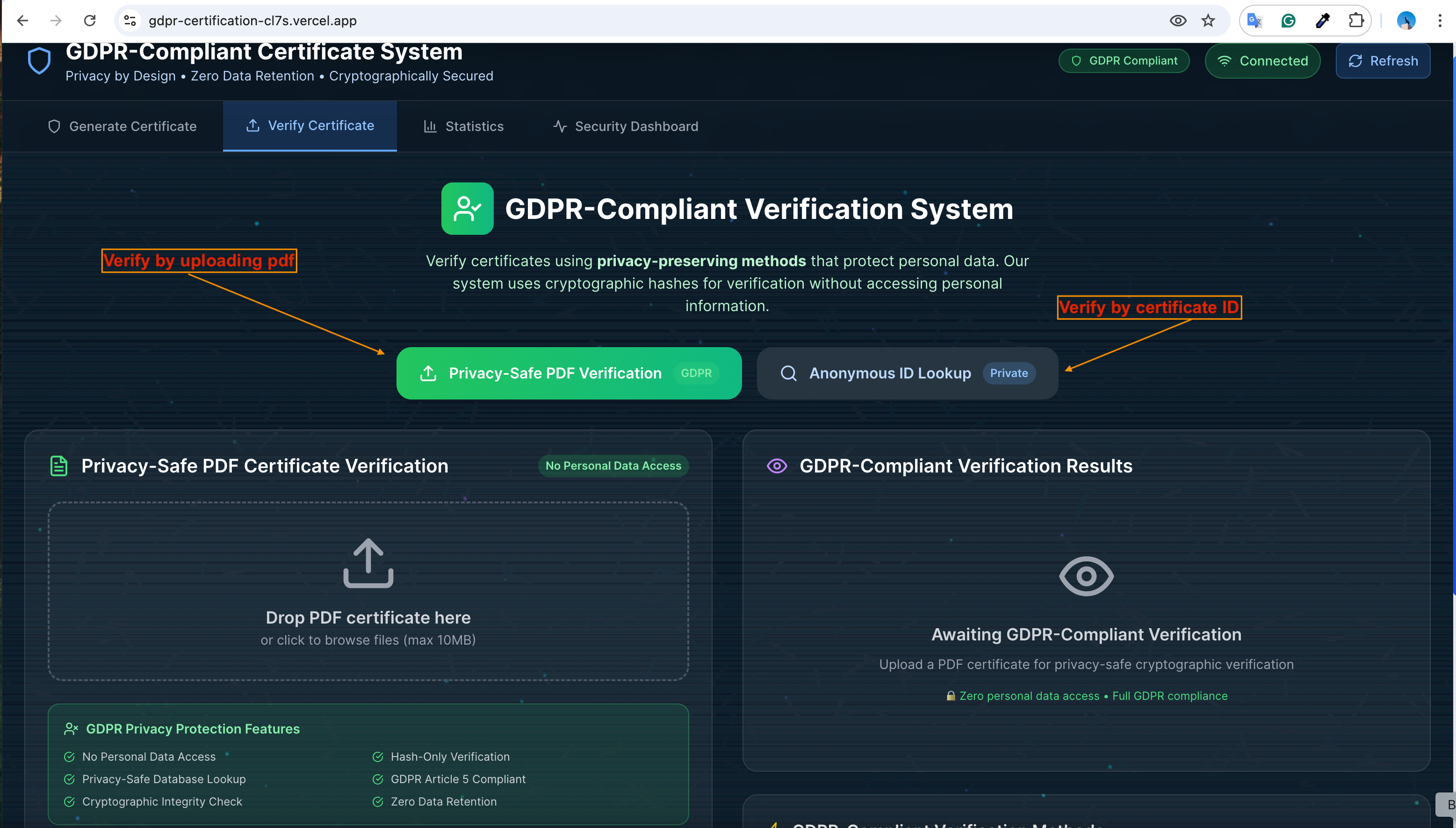The image size is (1456, 828).
Task: Select Privacy-Safe PDF Verification mode
Action: (x=569, y=373)
